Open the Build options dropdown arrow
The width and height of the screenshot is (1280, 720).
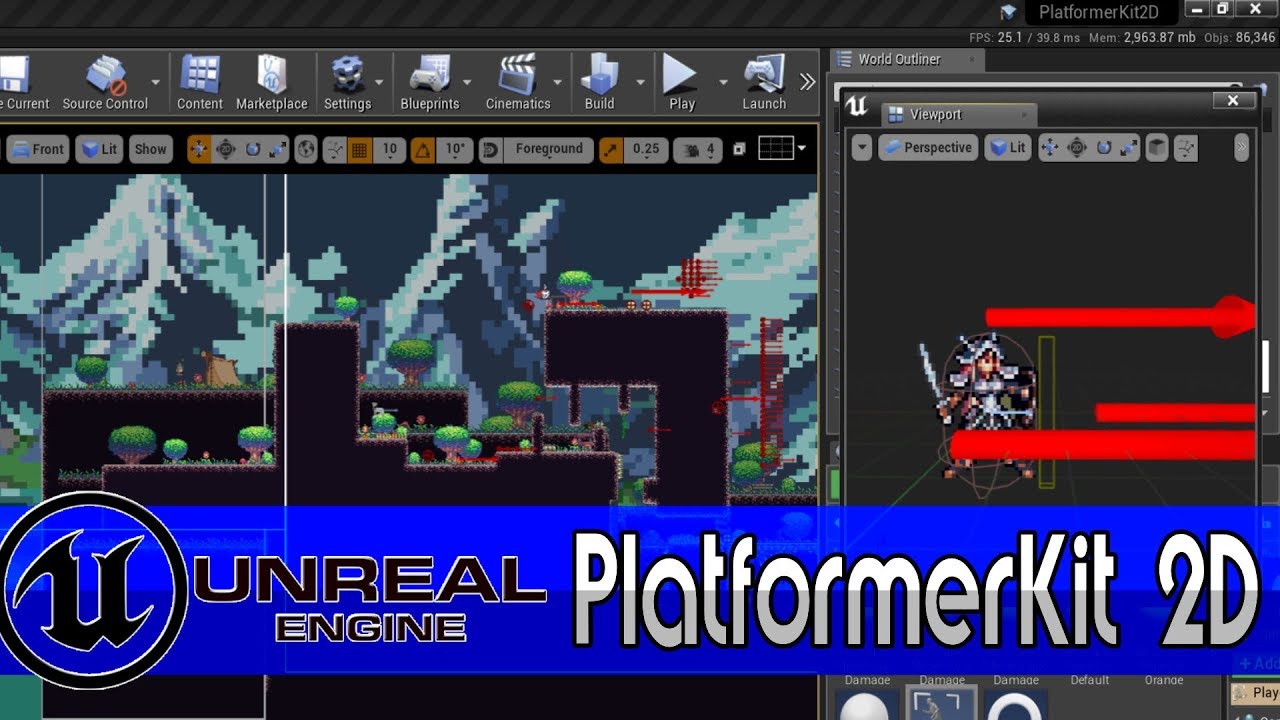click(x=640, y=82)
